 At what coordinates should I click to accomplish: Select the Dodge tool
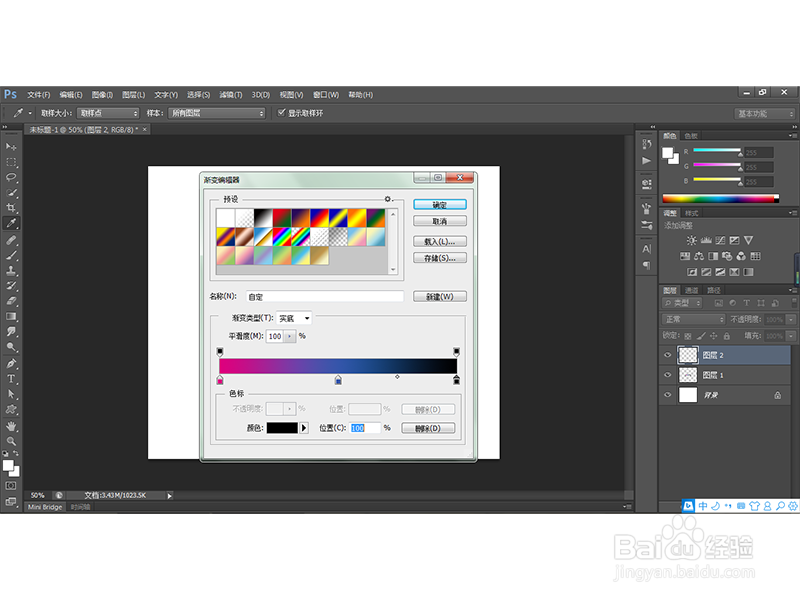point(11,347)
